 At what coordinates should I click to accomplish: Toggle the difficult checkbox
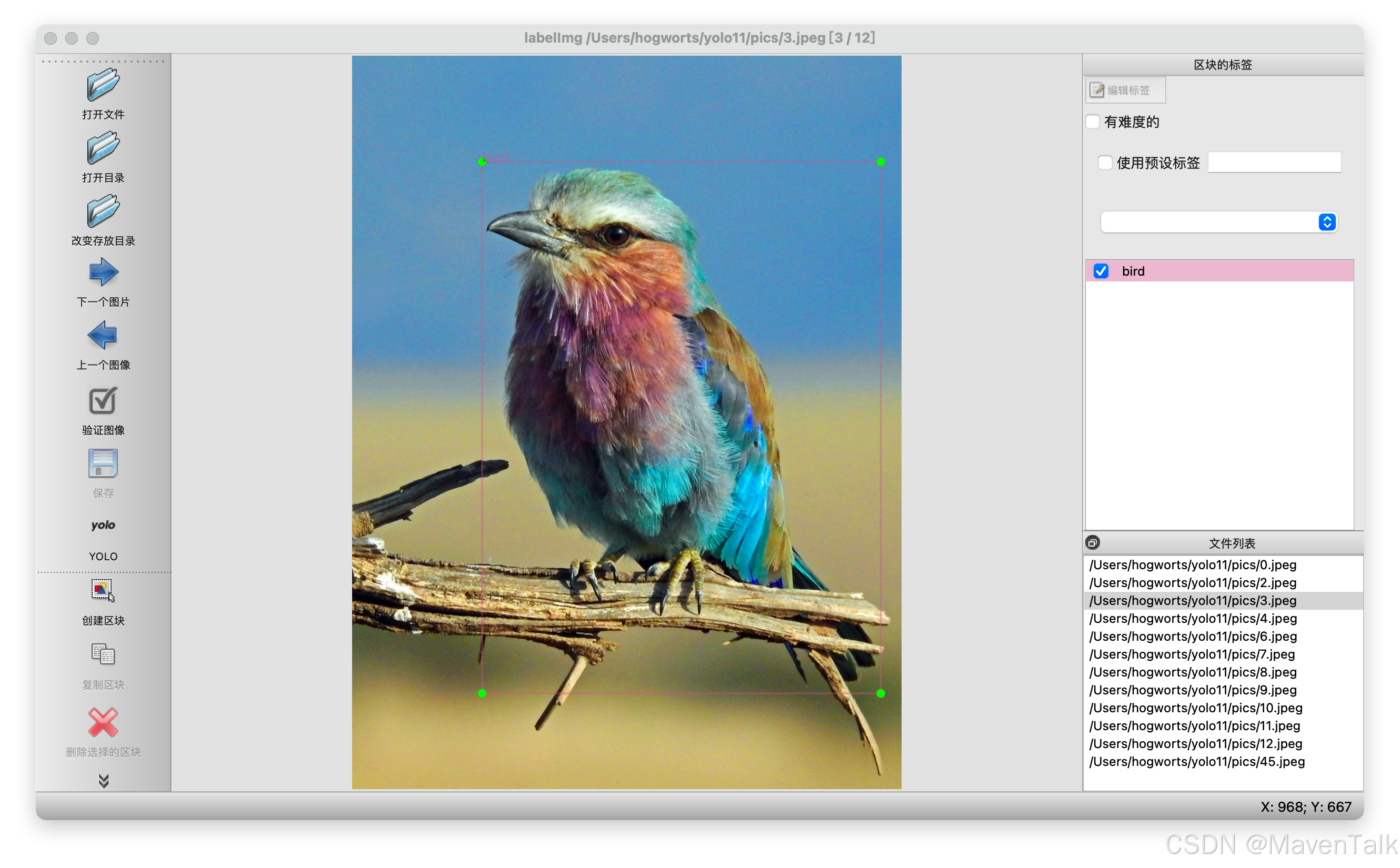coord(1093,122)
